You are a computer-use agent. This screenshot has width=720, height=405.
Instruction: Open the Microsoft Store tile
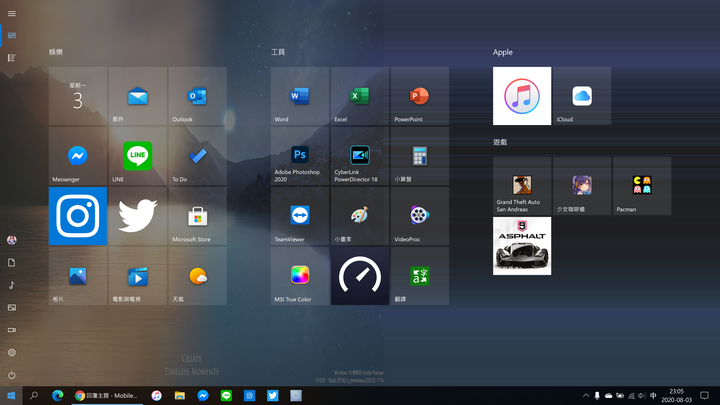(197, 216)
